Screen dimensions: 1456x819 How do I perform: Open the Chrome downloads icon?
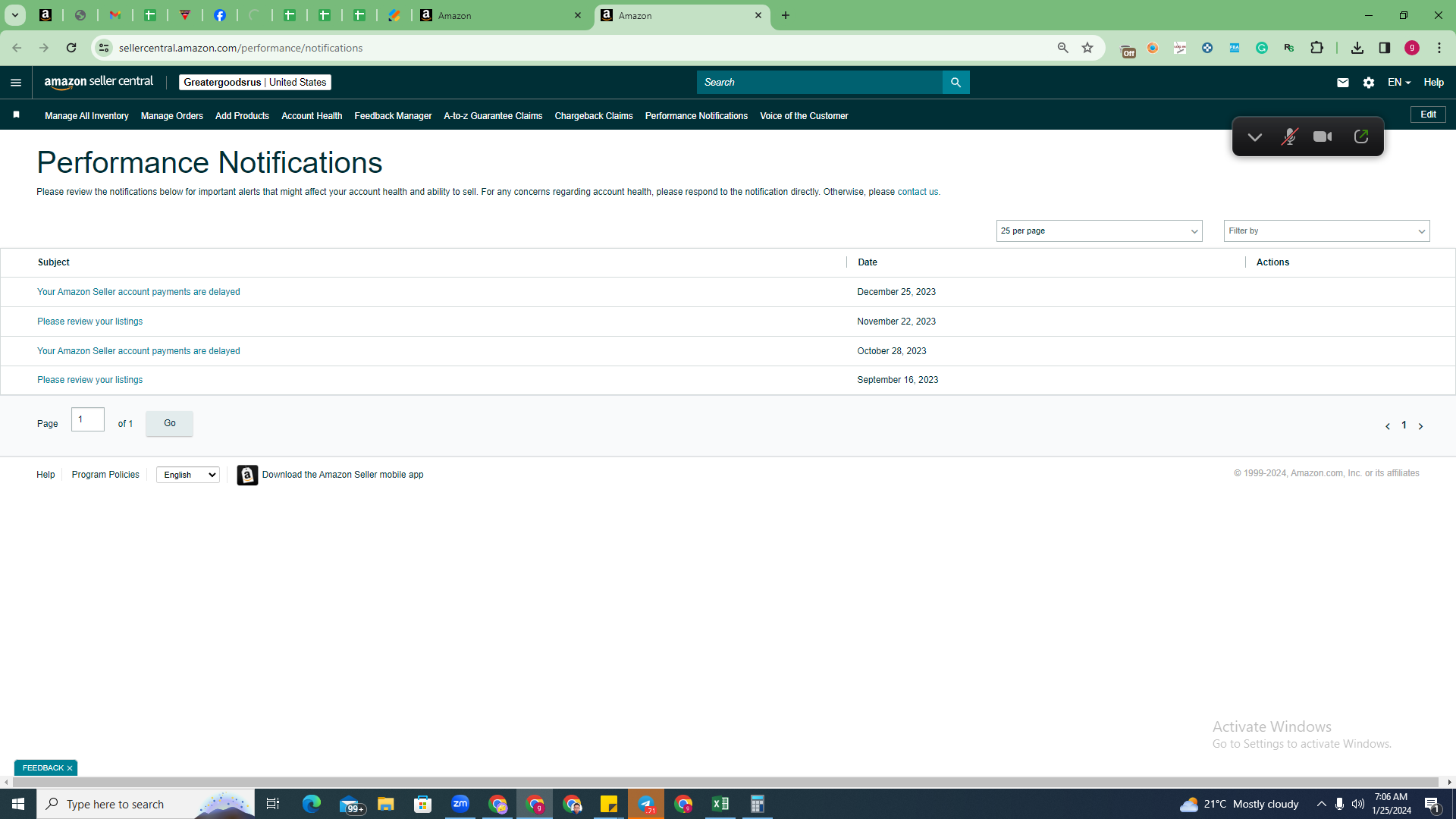pyautogui.click(x=1357, y=48)
